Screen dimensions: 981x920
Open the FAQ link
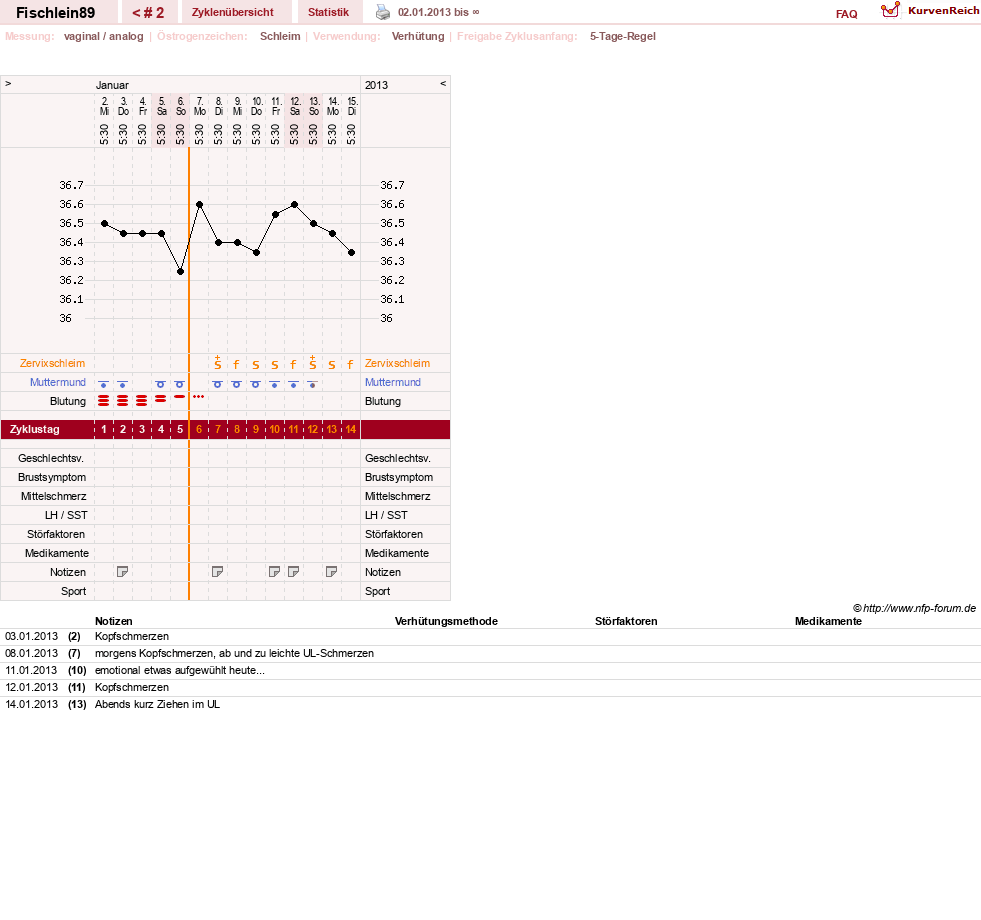coord(846,14)
